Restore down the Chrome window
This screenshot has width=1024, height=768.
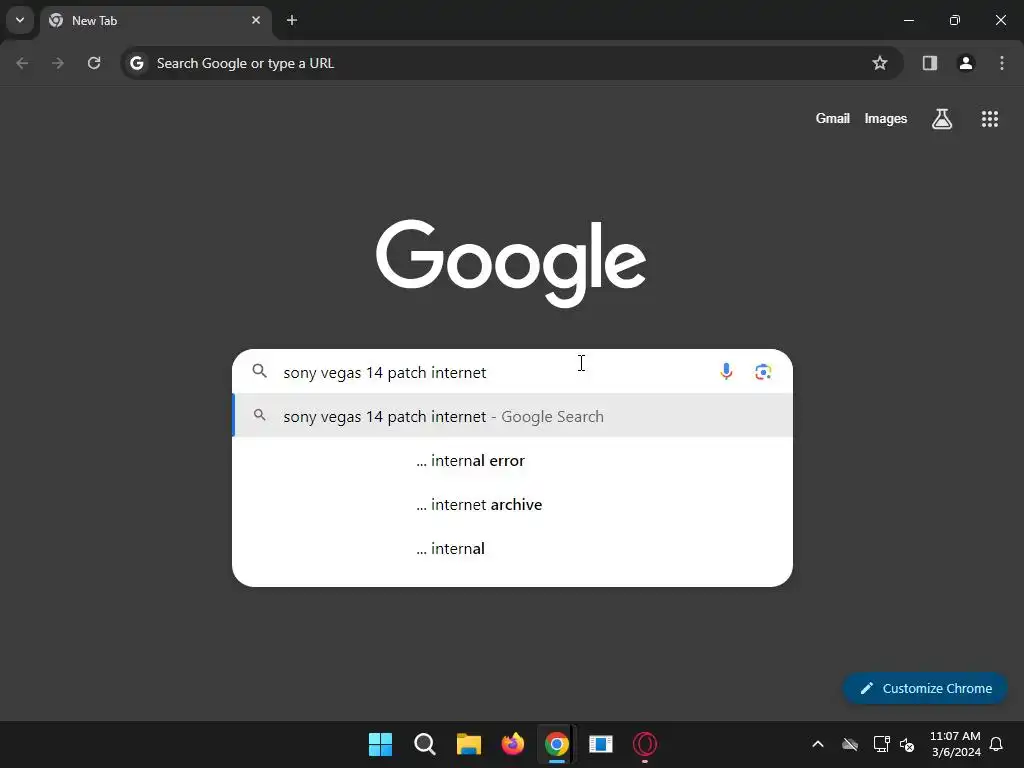955,20
